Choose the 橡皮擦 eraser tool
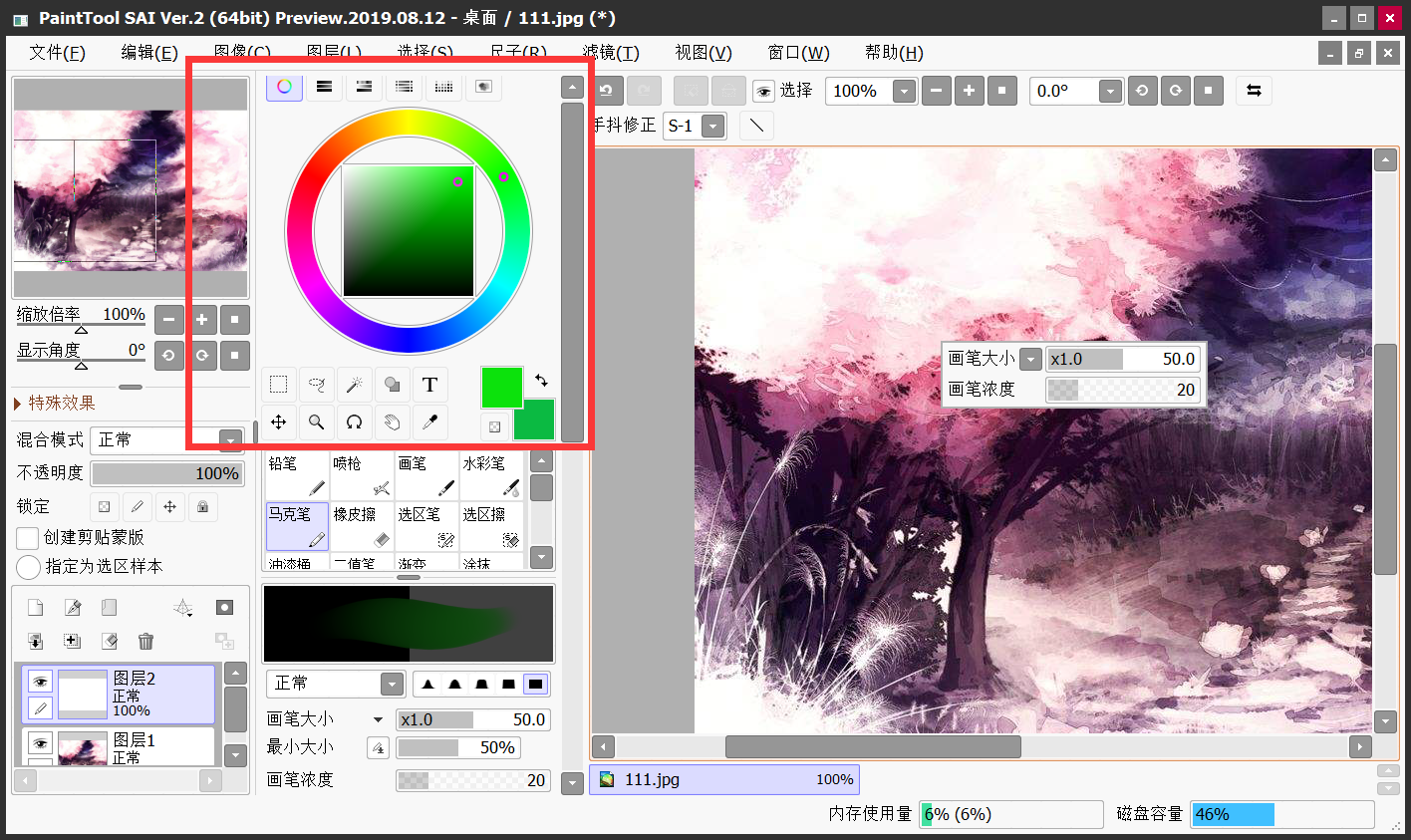The height and width of the screenshot is (840, 1411). point(362,527)
